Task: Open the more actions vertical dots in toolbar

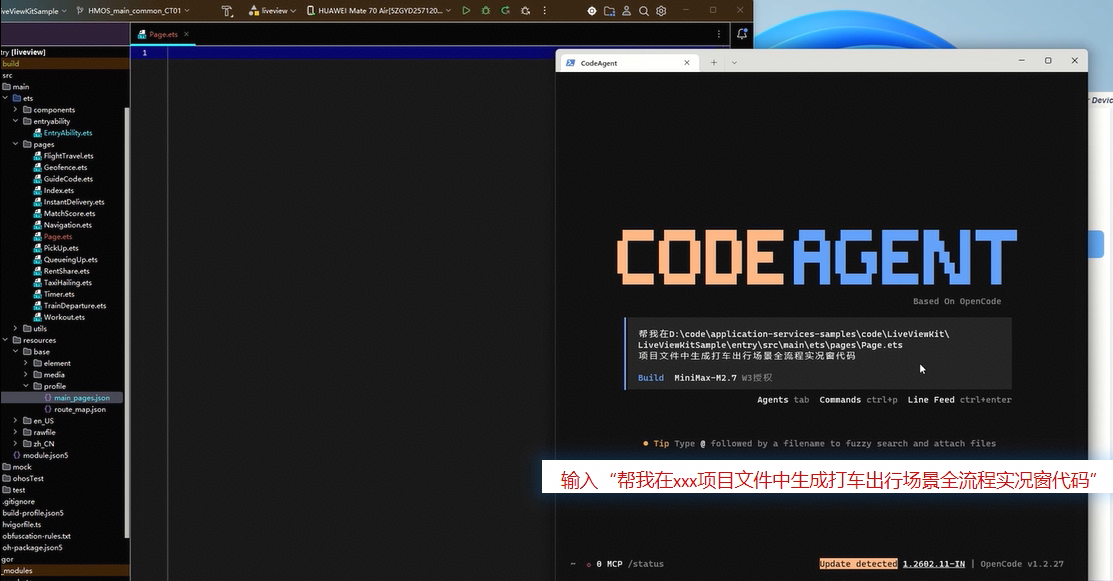Action: point(544,11)
